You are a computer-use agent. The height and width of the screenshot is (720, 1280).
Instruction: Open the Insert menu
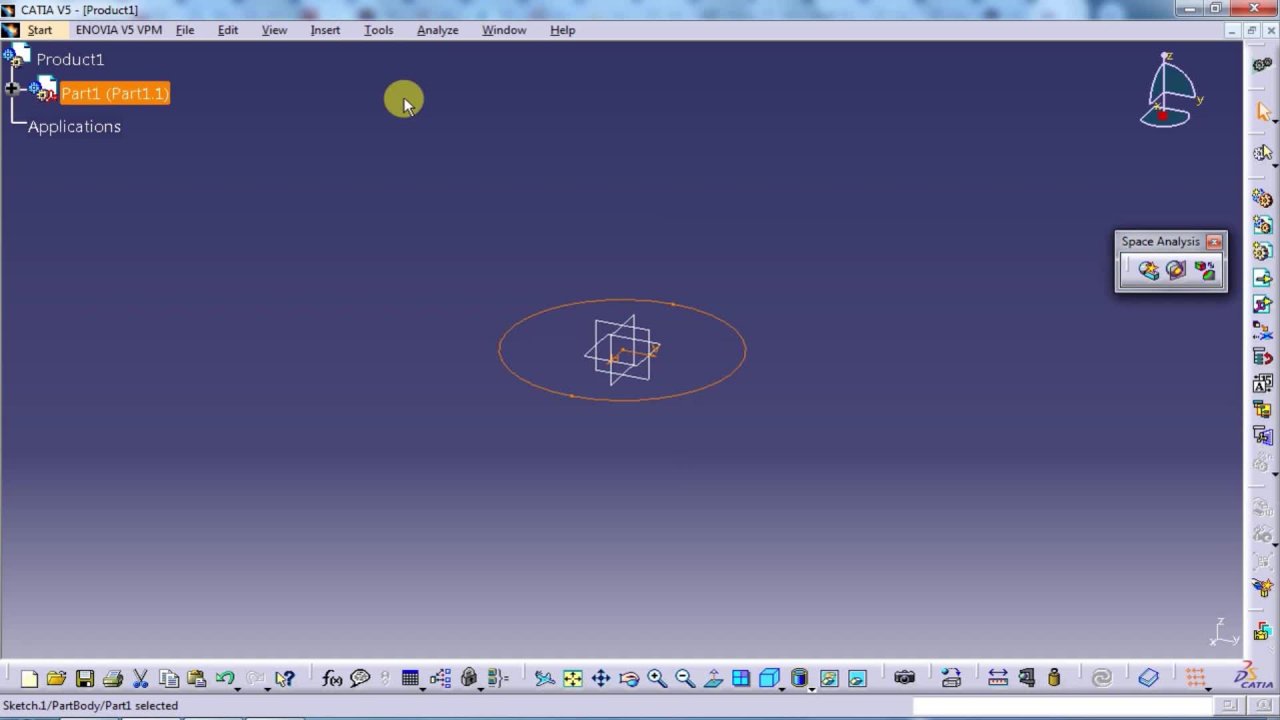(325, 30)
